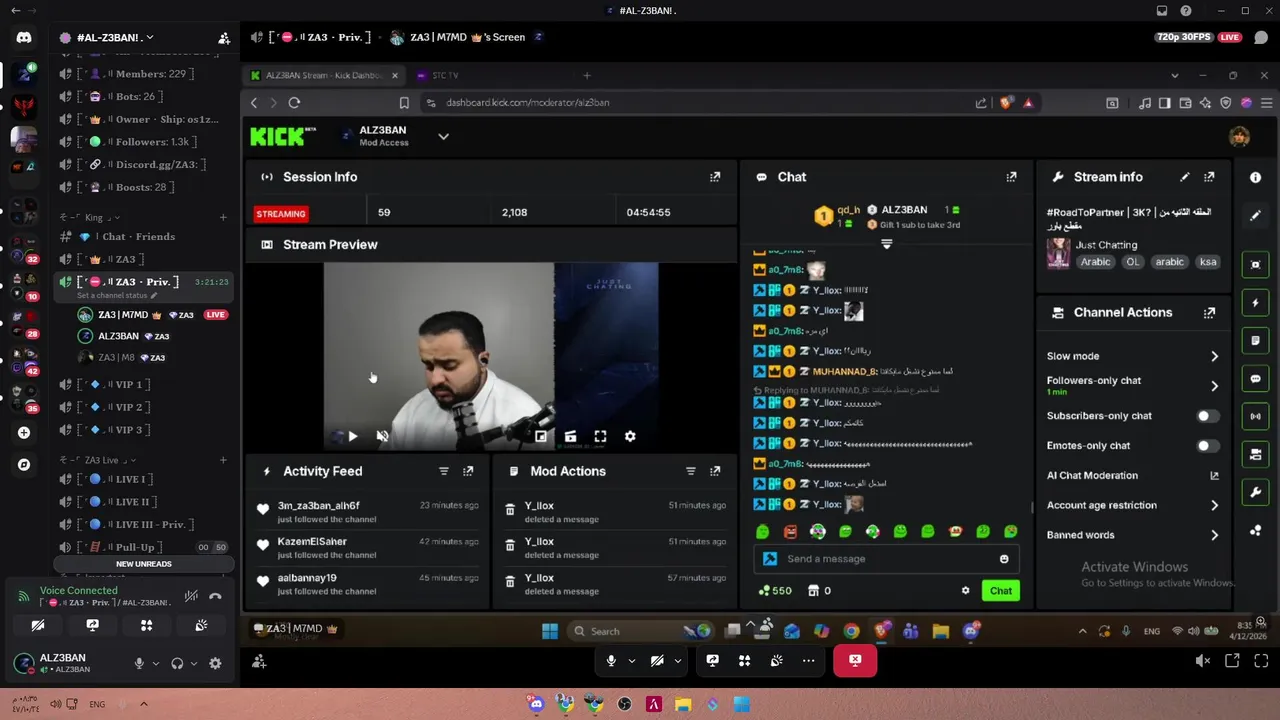Bookmark the page in the address bar
Image resolution: width=1280 pixels, height=720 pixels.
(x=404, y=103)
